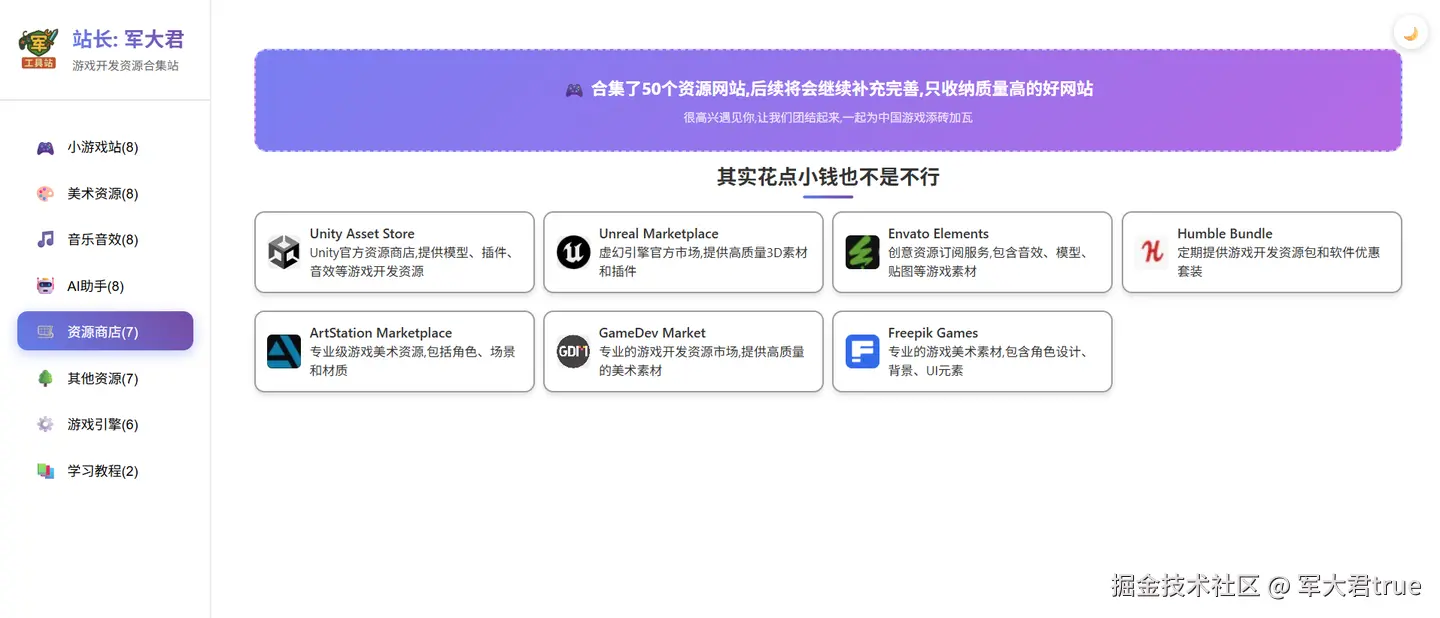The height and width of the screenshot is (618, 1440).
Task: Click the Unreal Marketplace logo icon
Action: pos(573,252)
